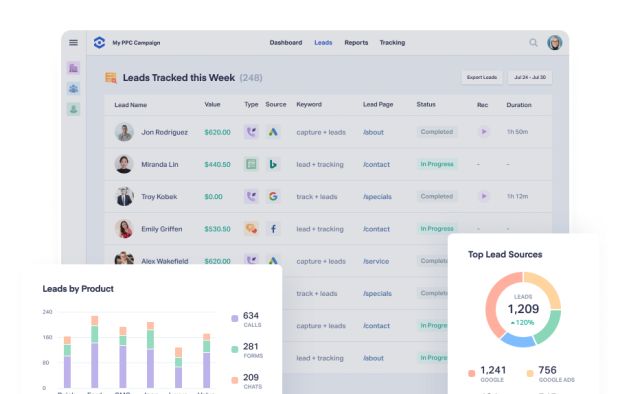Open the /contact lead page for Miranda Lin

pyautogui.click(x=376, y=165)
